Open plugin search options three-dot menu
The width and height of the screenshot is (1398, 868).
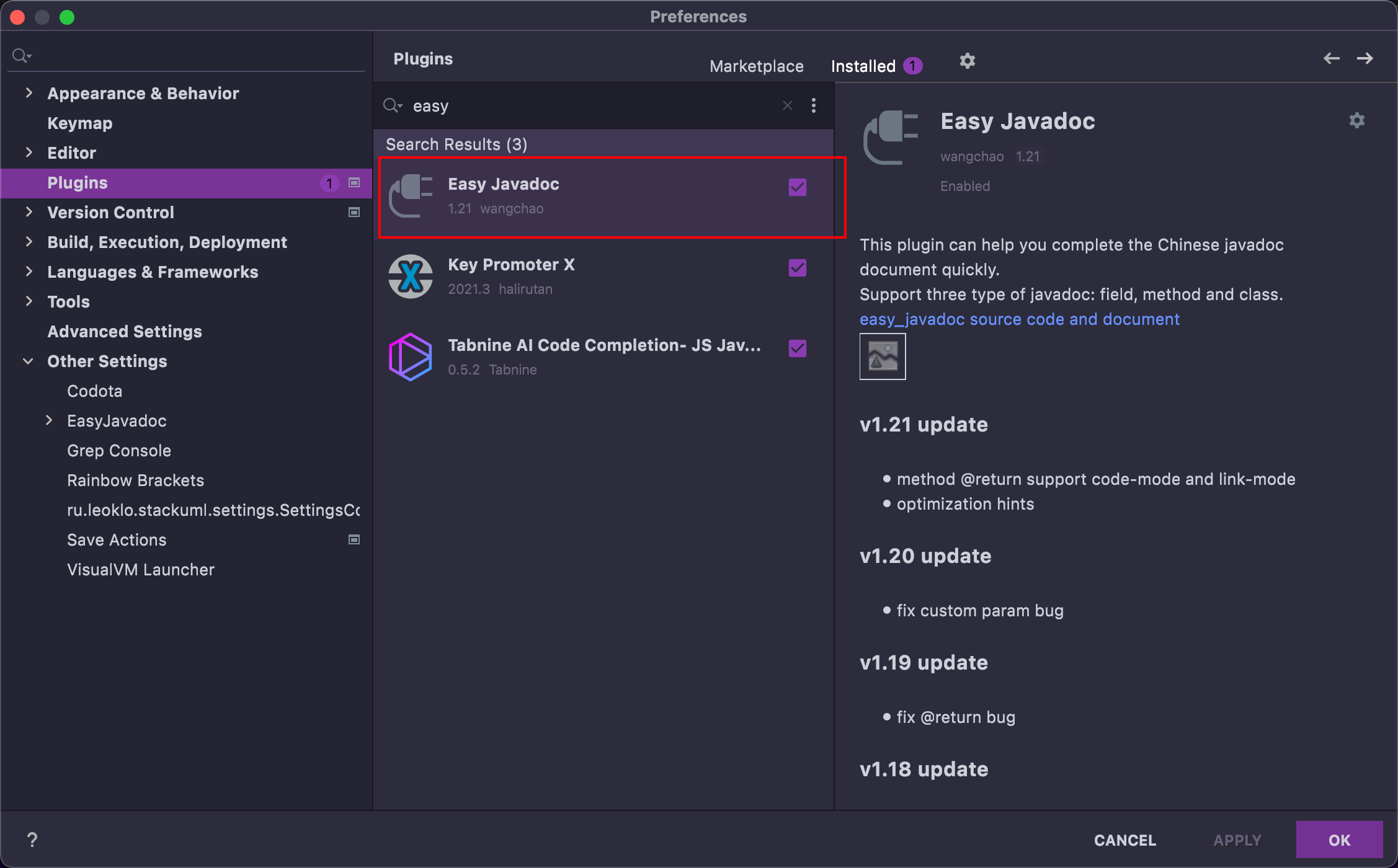tap(813, 106)
